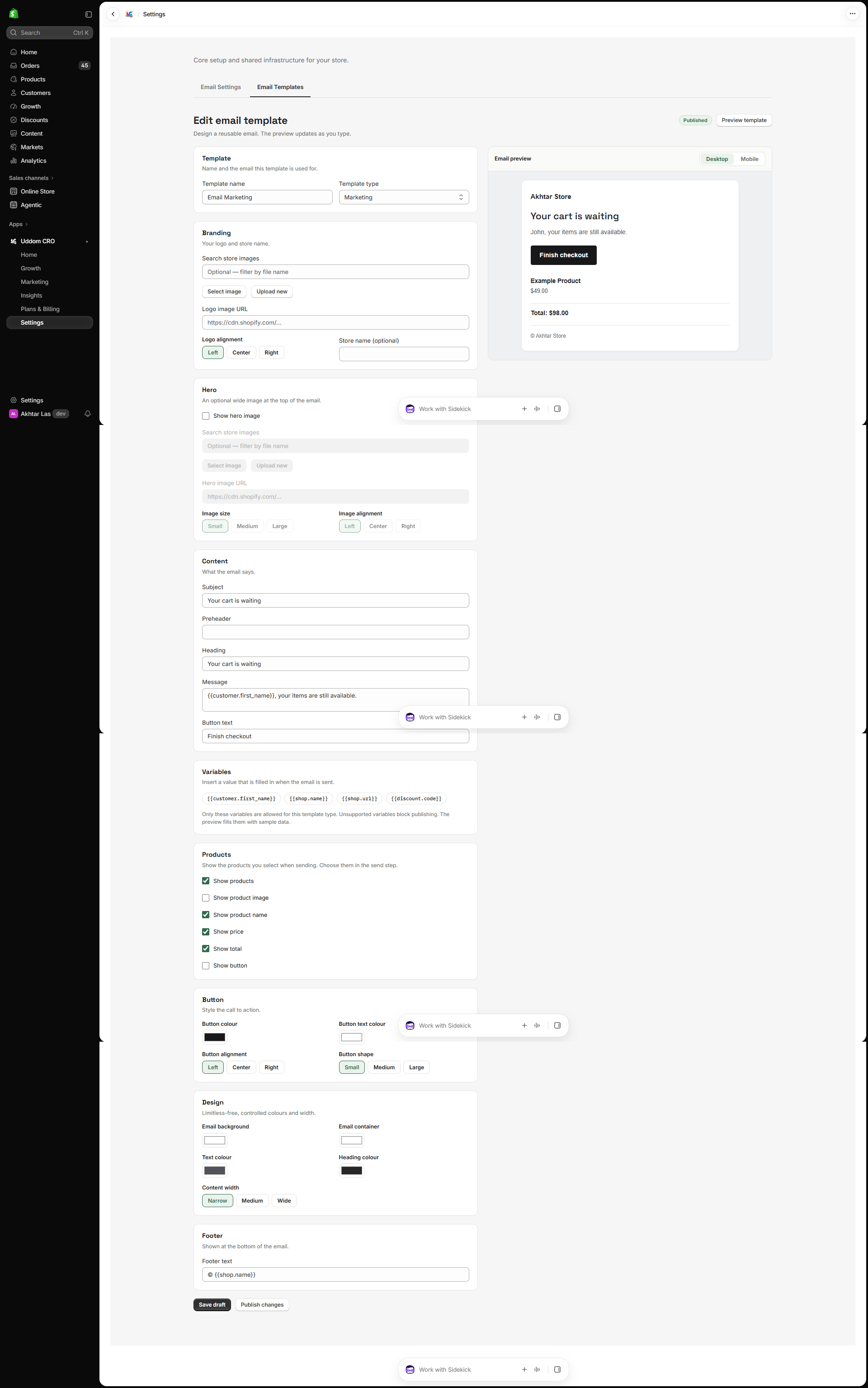Viewport: 868px width, 1388px height.
Task: Open the Template type dropdown
Action: point(404,198)
